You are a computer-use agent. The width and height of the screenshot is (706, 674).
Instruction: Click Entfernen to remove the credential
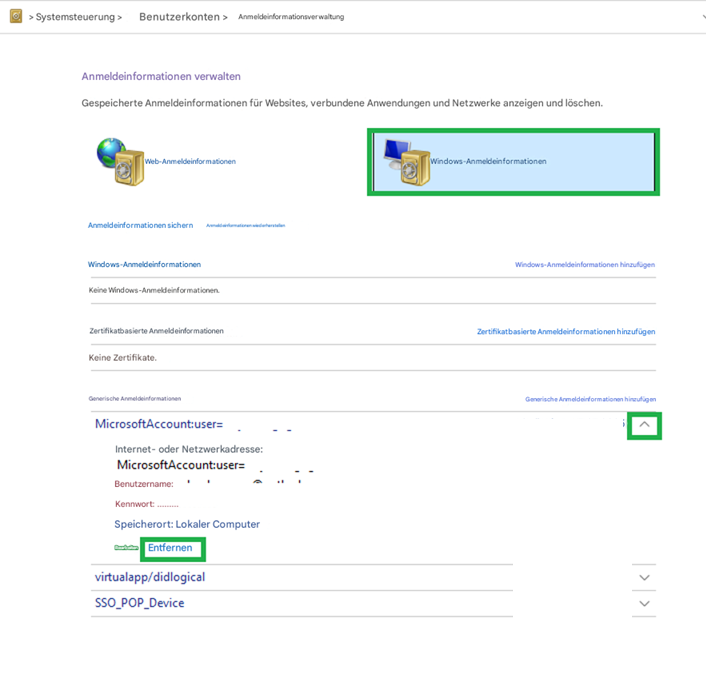coord(170,547)
